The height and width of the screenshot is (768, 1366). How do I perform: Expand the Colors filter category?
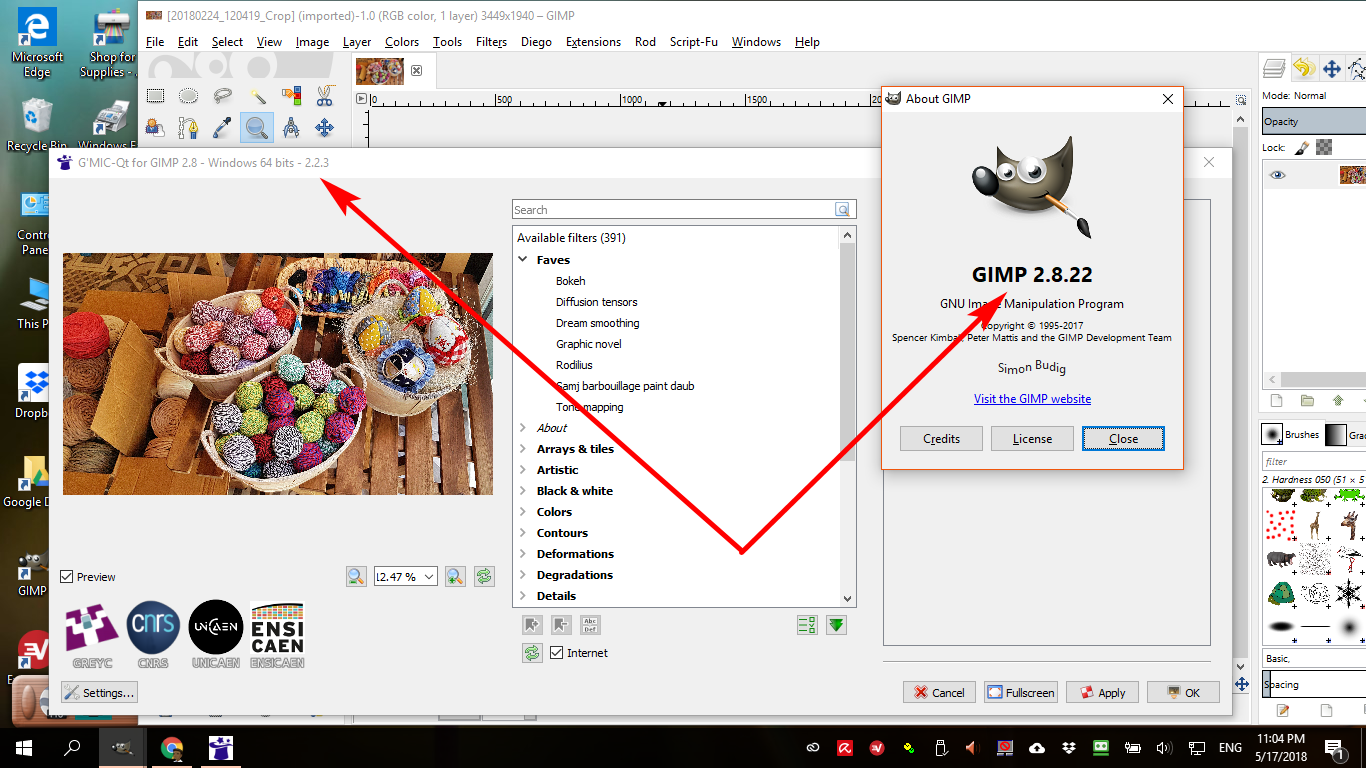coord(523,512)
